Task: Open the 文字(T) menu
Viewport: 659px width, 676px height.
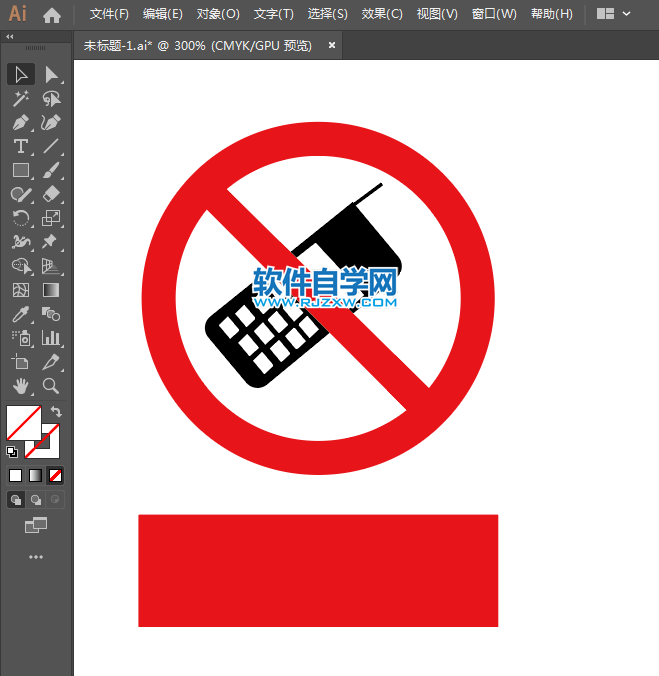Action: pos(274,14)
